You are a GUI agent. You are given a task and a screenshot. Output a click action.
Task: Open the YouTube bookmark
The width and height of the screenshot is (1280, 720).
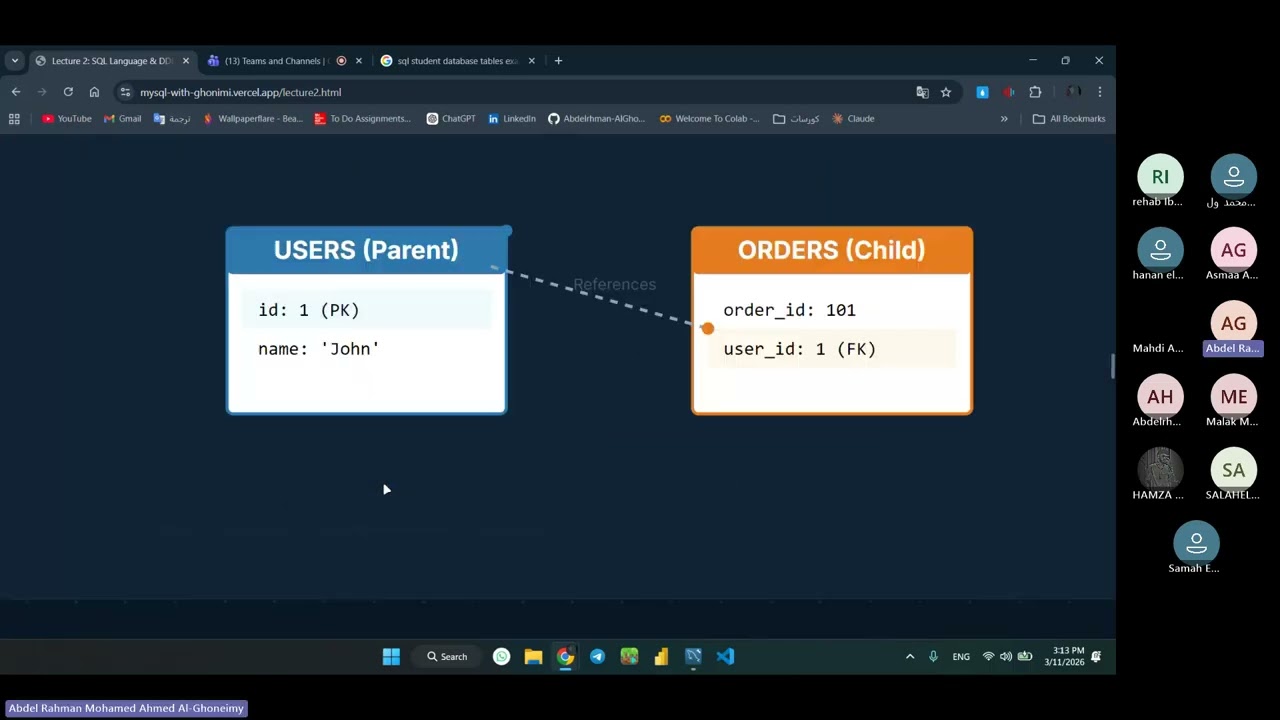click(x=66, y=119)
